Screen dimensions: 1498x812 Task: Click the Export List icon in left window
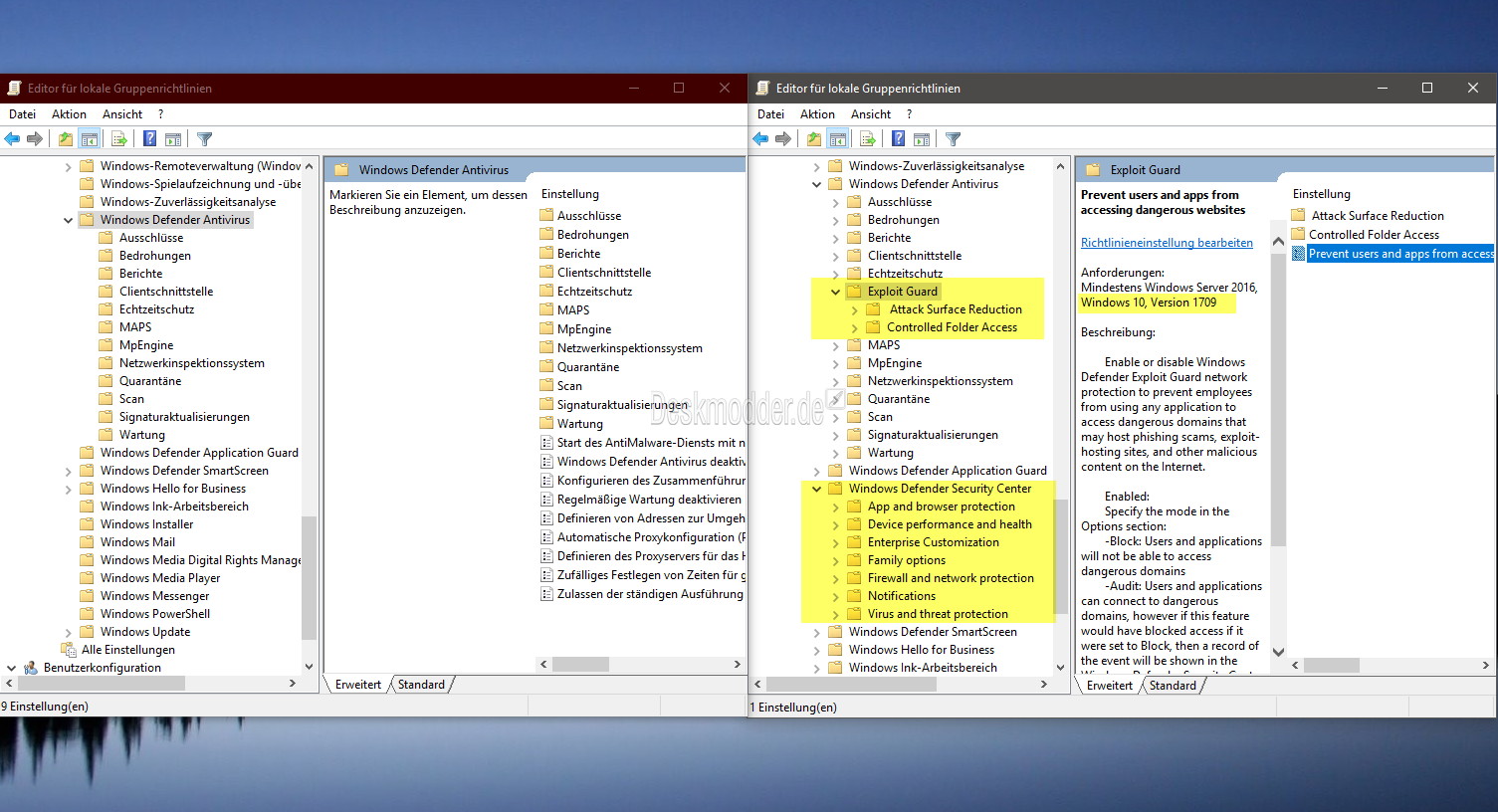click(119, 139)
